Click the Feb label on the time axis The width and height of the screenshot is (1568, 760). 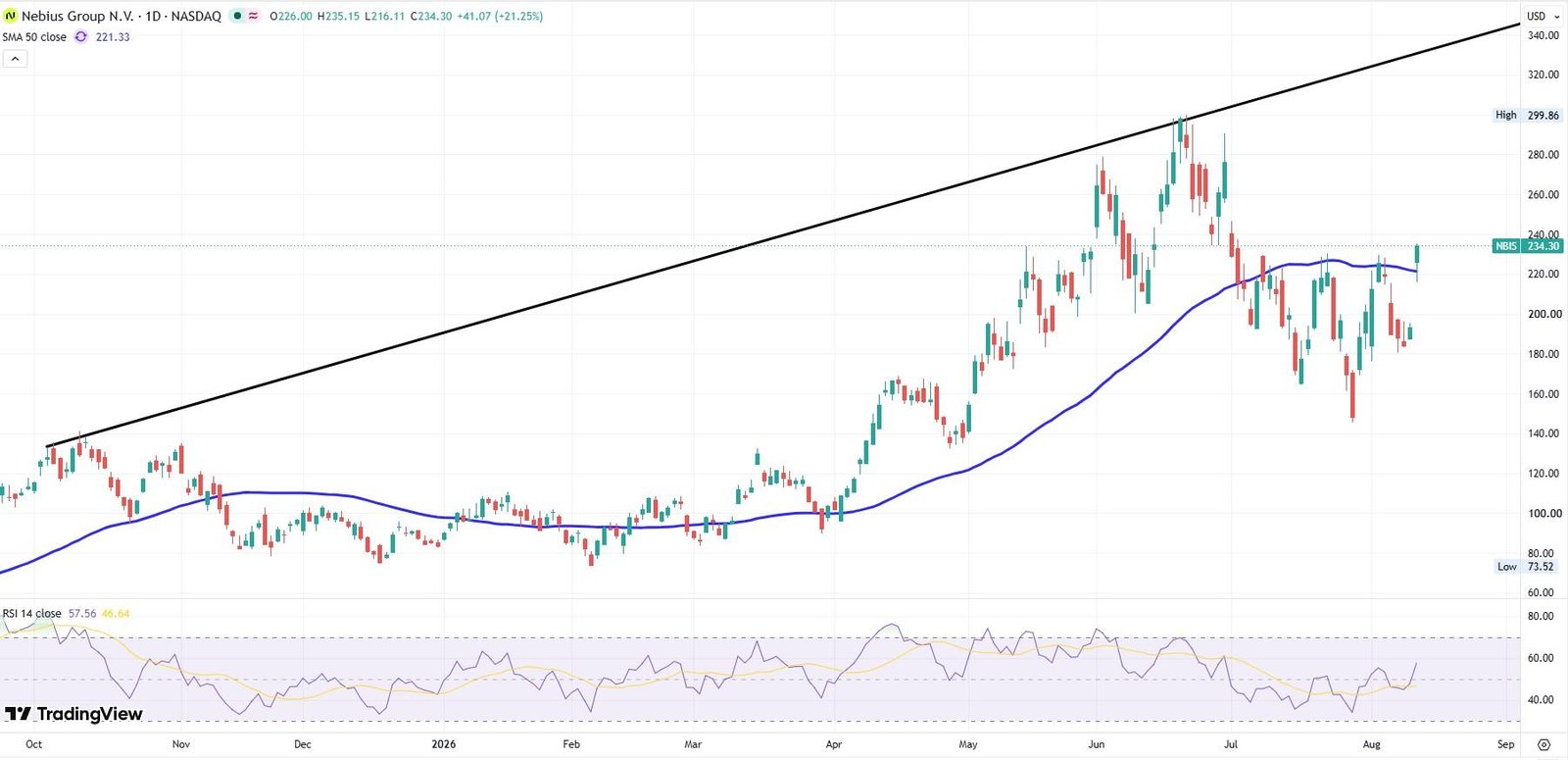click(571, 744)
